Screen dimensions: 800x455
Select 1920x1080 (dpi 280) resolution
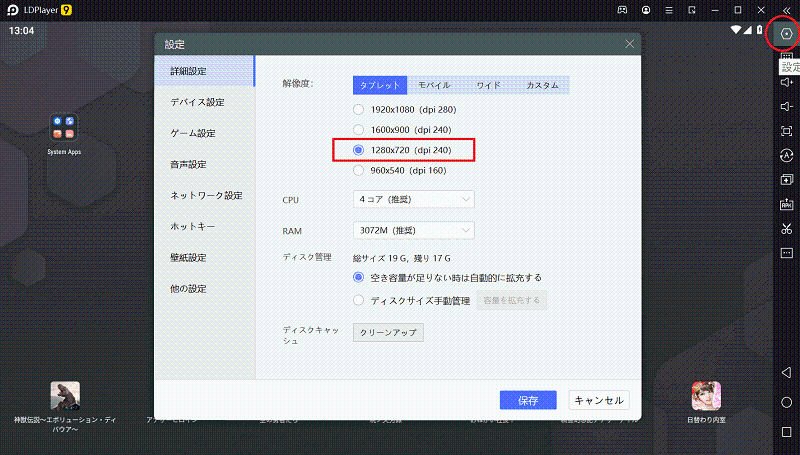click(359, 108)
